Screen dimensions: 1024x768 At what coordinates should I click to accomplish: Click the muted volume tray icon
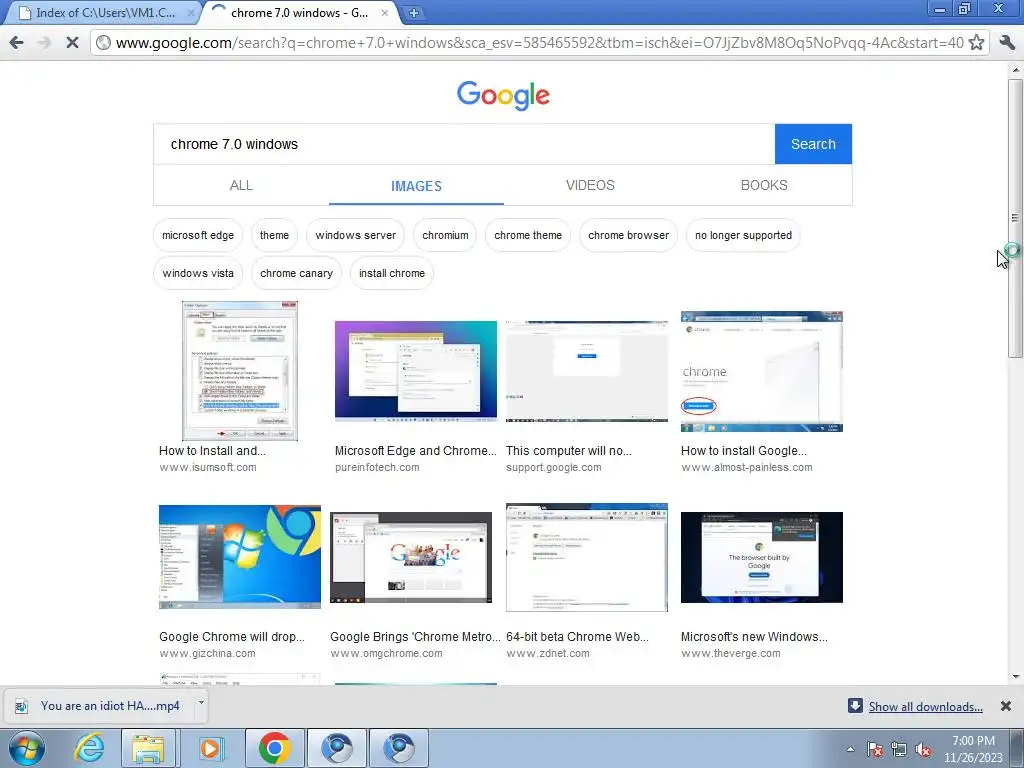923,749
